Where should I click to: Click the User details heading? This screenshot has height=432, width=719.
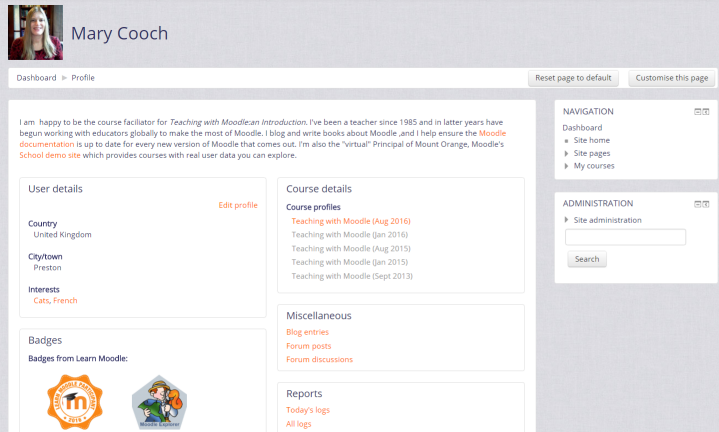click(55, 189)
